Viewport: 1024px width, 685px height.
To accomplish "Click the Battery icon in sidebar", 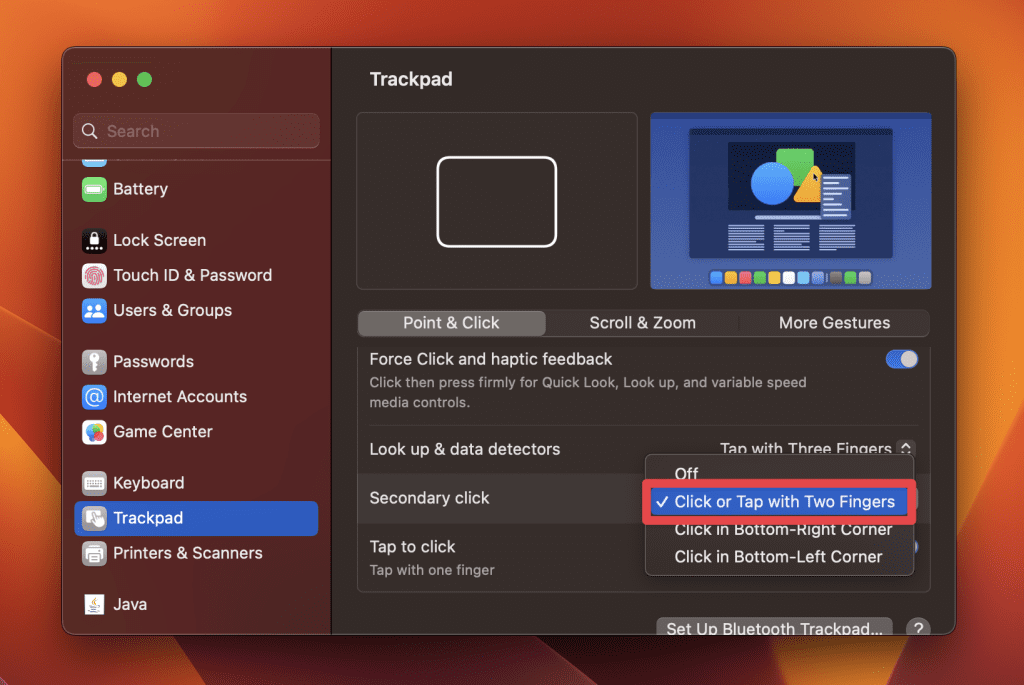I will coord(94,189).
